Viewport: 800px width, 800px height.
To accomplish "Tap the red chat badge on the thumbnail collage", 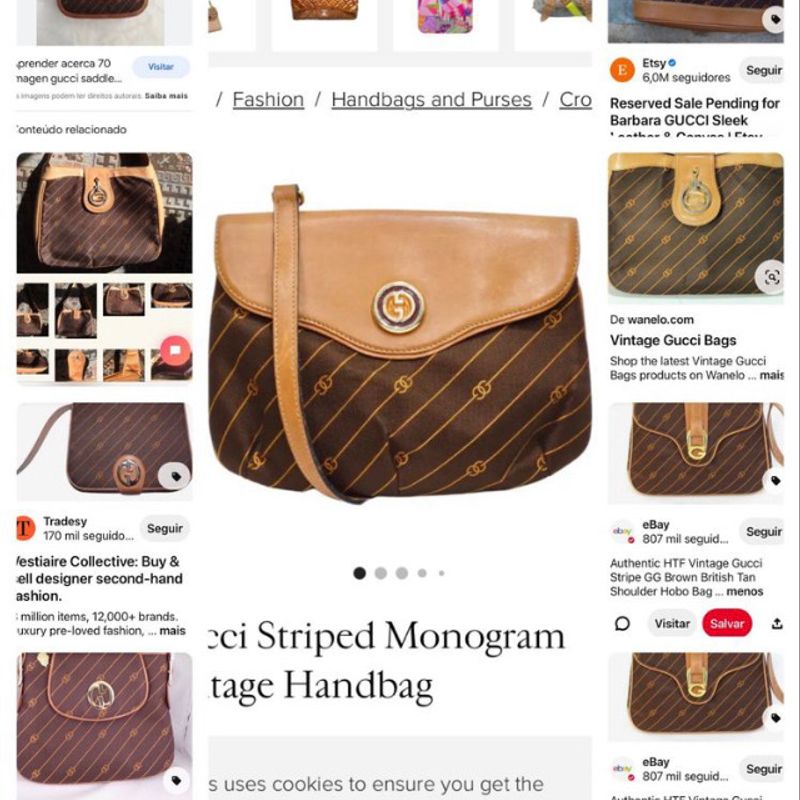I will point(175,351).
